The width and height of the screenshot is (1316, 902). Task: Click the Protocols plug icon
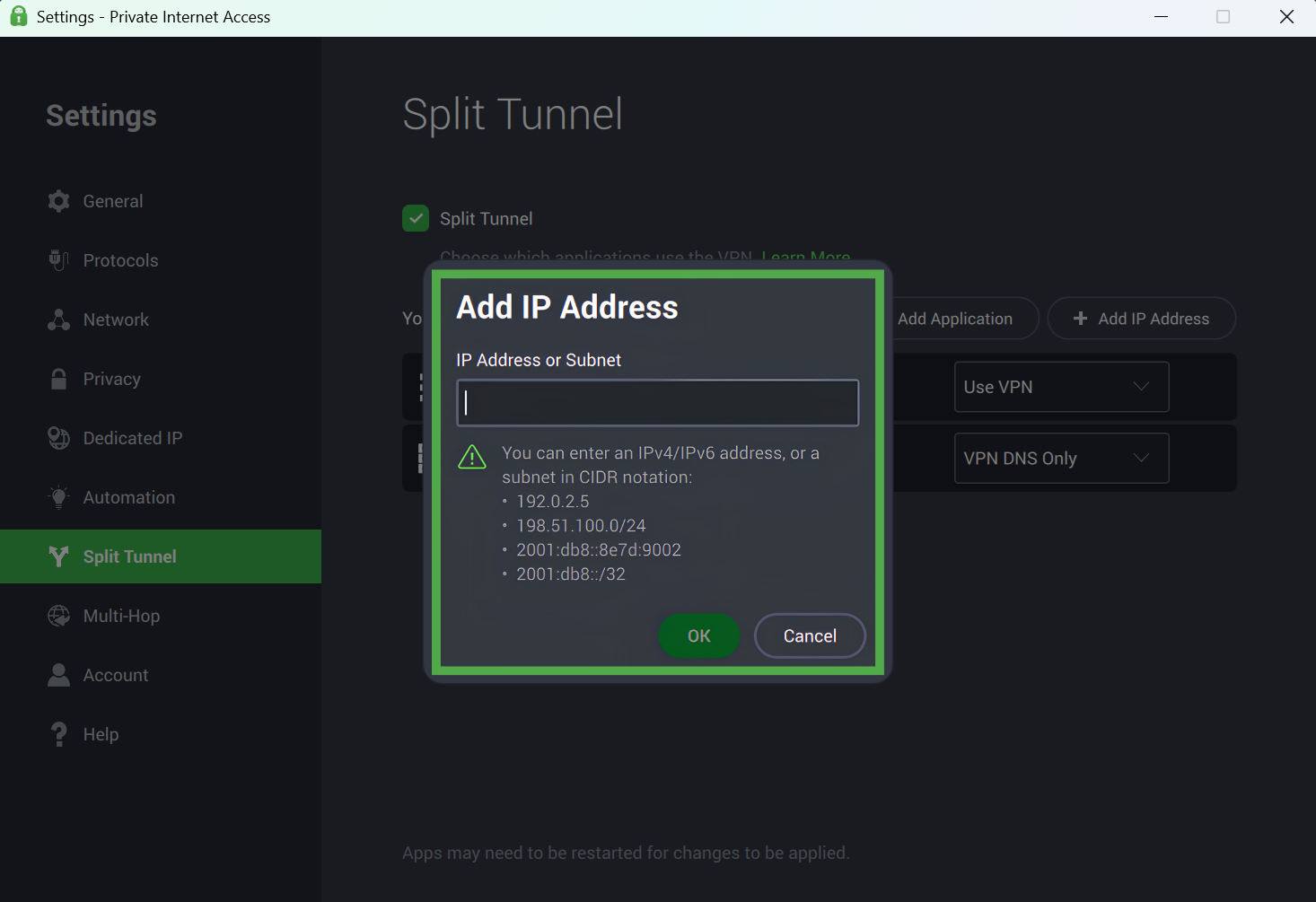tap(58, 260)
